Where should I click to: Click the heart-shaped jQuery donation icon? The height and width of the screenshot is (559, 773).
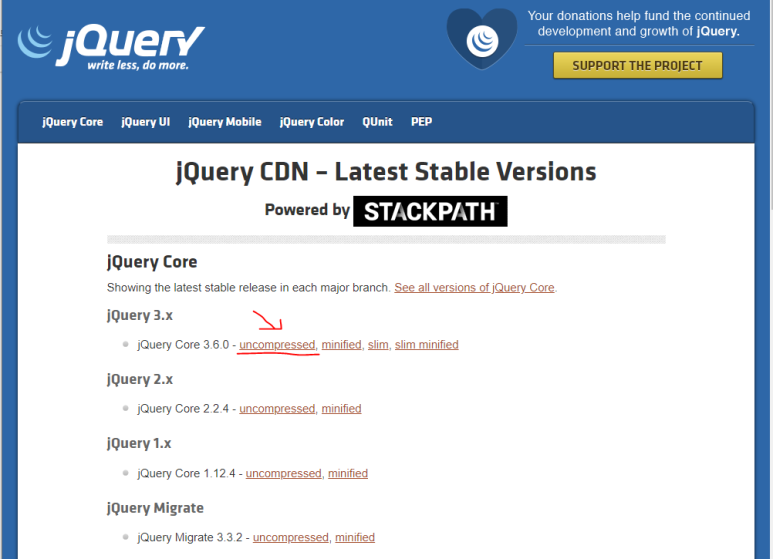click(x=482, y=39)
